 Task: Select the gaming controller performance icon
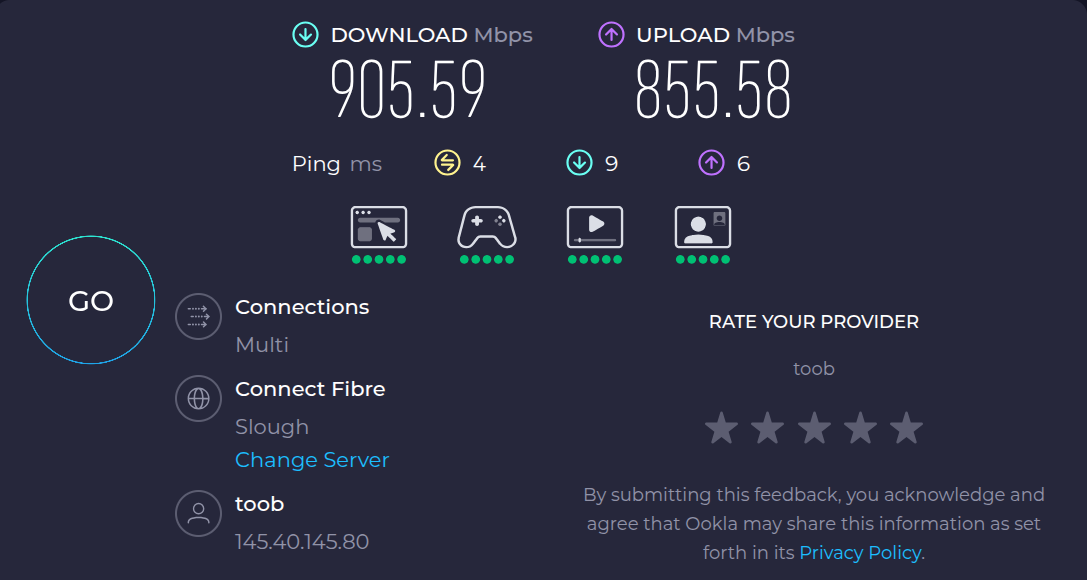tap(487, 227)
